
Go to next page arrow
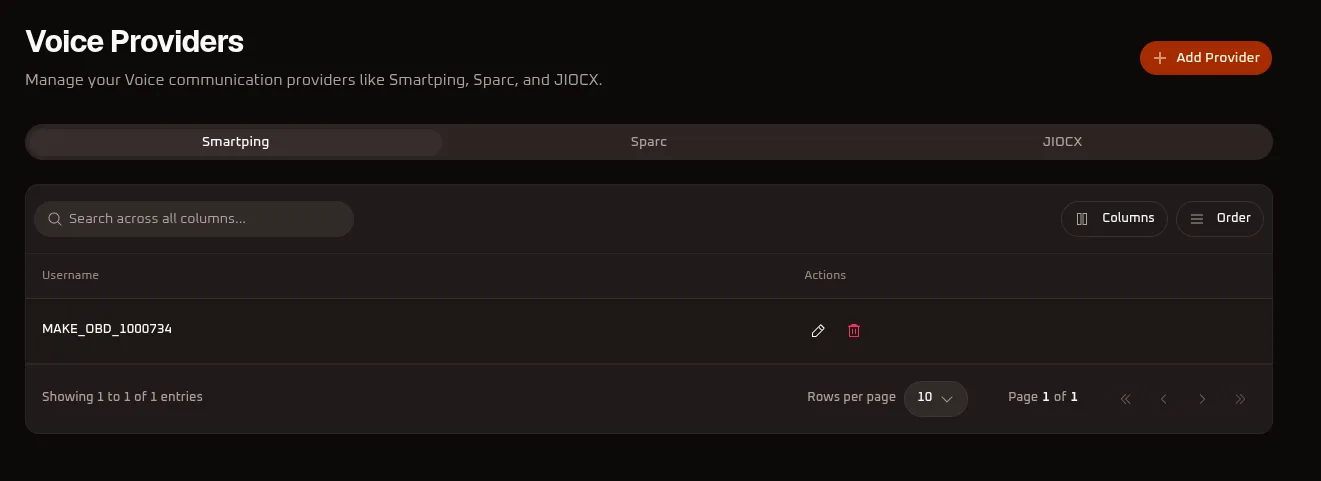coord(1202,399)
